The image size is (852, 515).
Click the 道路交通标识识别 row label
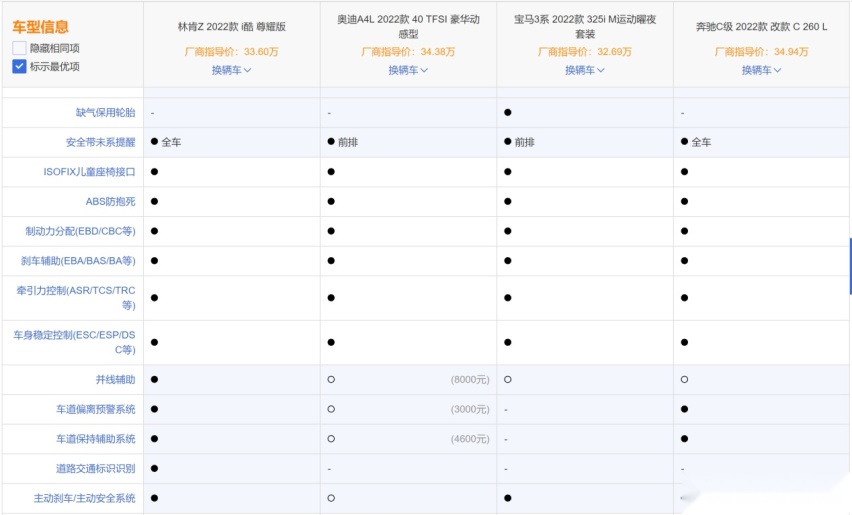click(x=96, y=468)
